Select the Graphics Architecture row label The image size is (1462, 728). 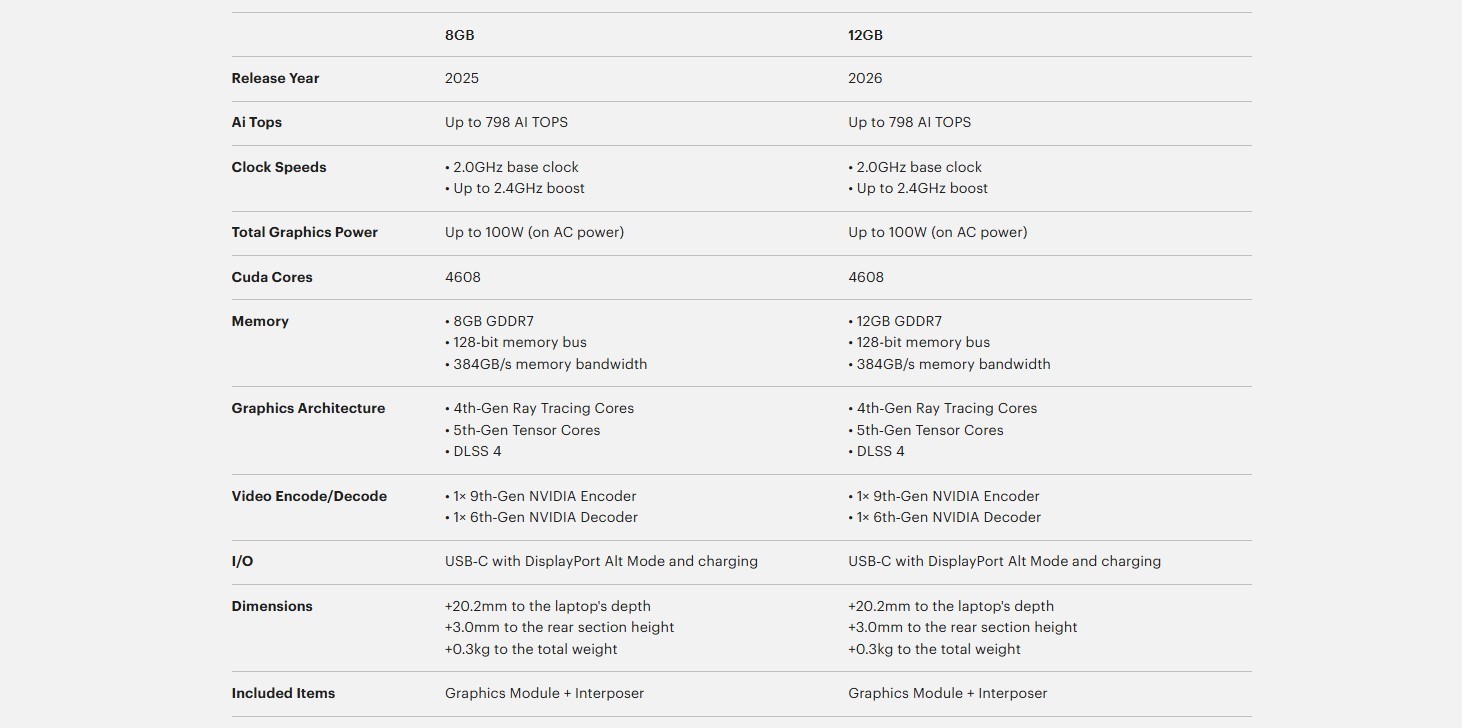click(x=308, y=408)
